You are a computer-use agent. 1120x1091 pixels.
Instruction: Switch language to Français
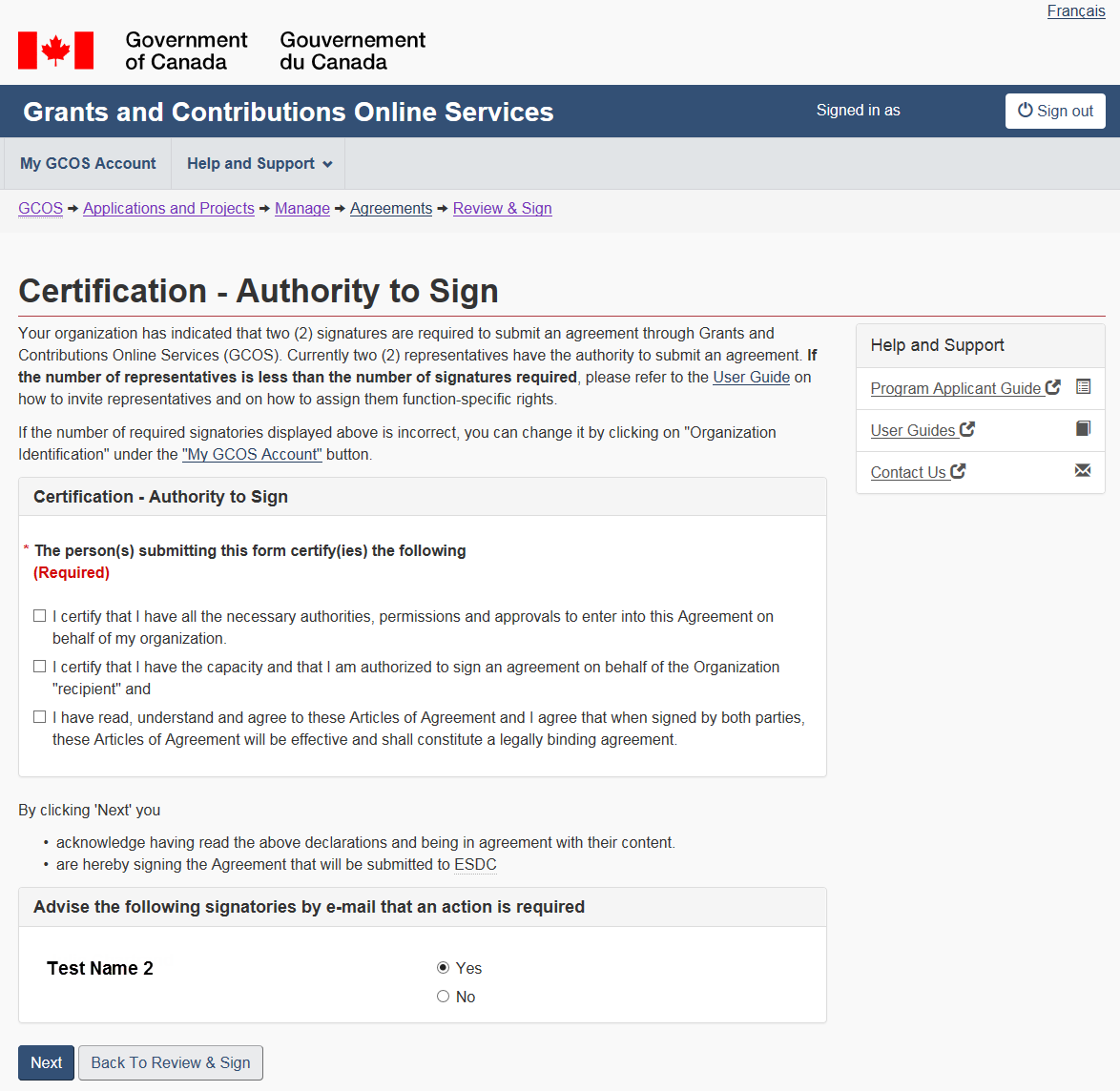[1075, 11]
